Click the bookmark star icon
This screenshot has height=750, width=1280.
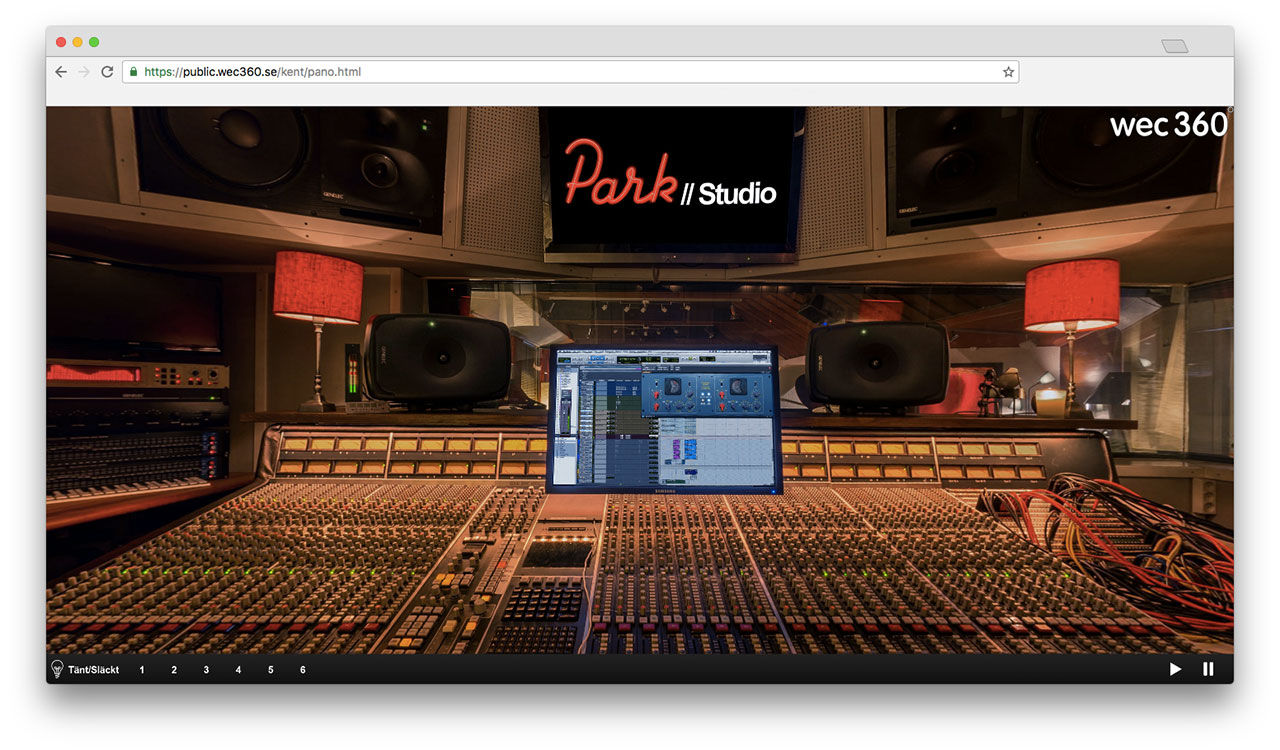click(x=1008, y=71)
